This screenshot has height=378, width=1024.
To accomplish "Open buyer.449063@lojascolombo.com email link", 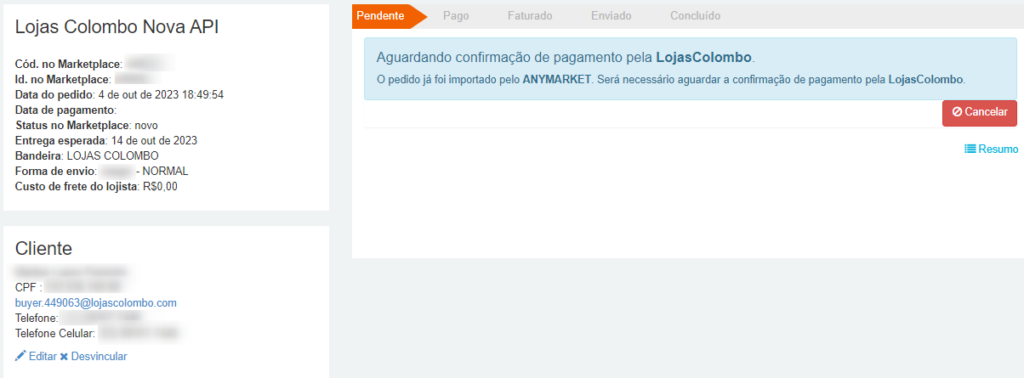I will tap(96, 303).
